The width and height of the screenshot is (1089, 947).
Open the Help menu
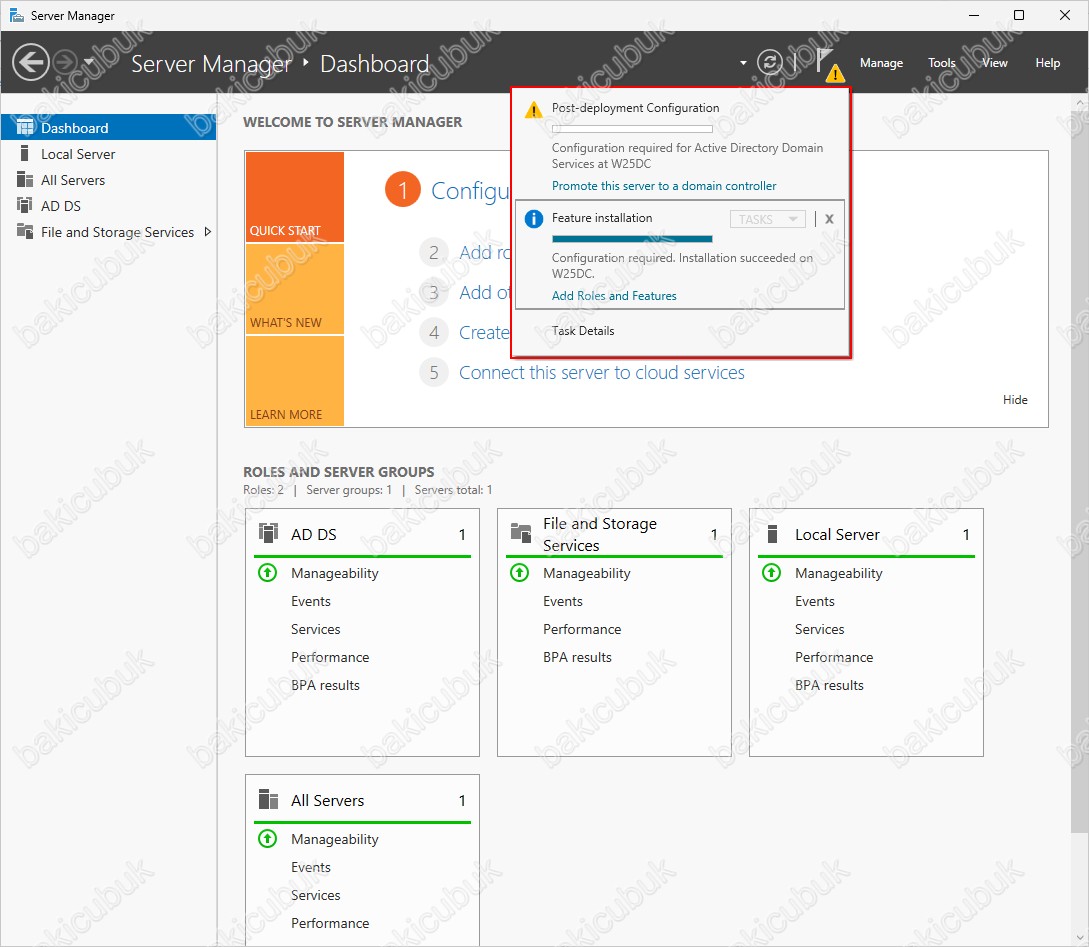[x=1047, y=62]
